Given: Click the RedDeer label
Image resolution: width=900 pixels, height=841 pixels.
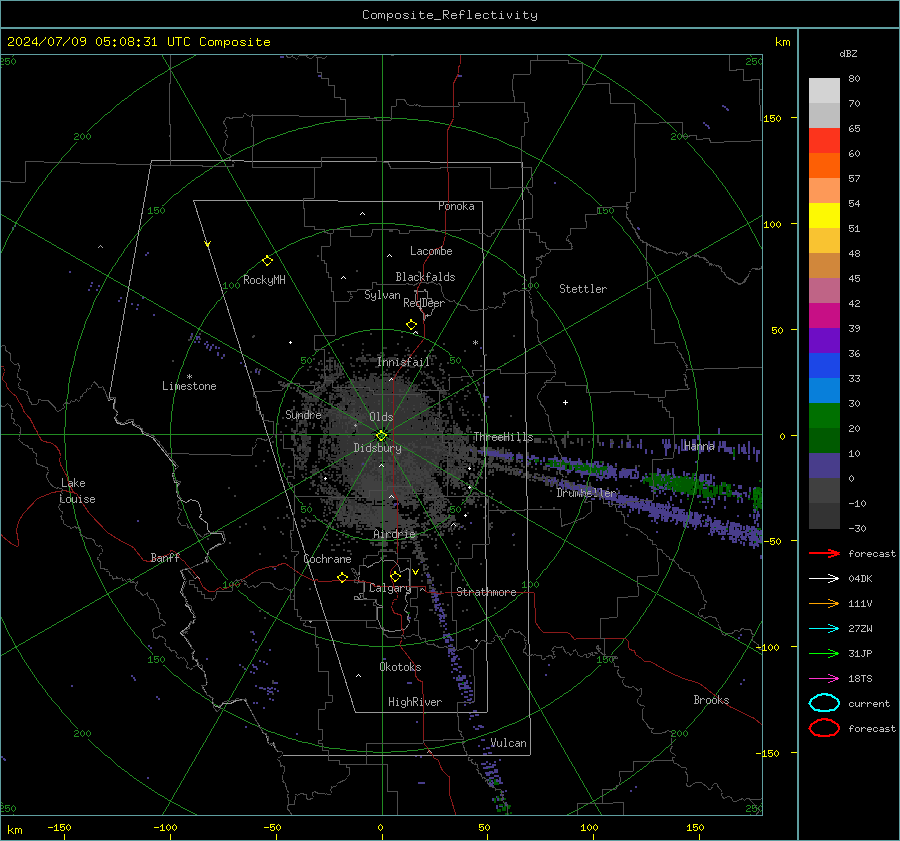Looking at the screenshot, I should 424,303.
